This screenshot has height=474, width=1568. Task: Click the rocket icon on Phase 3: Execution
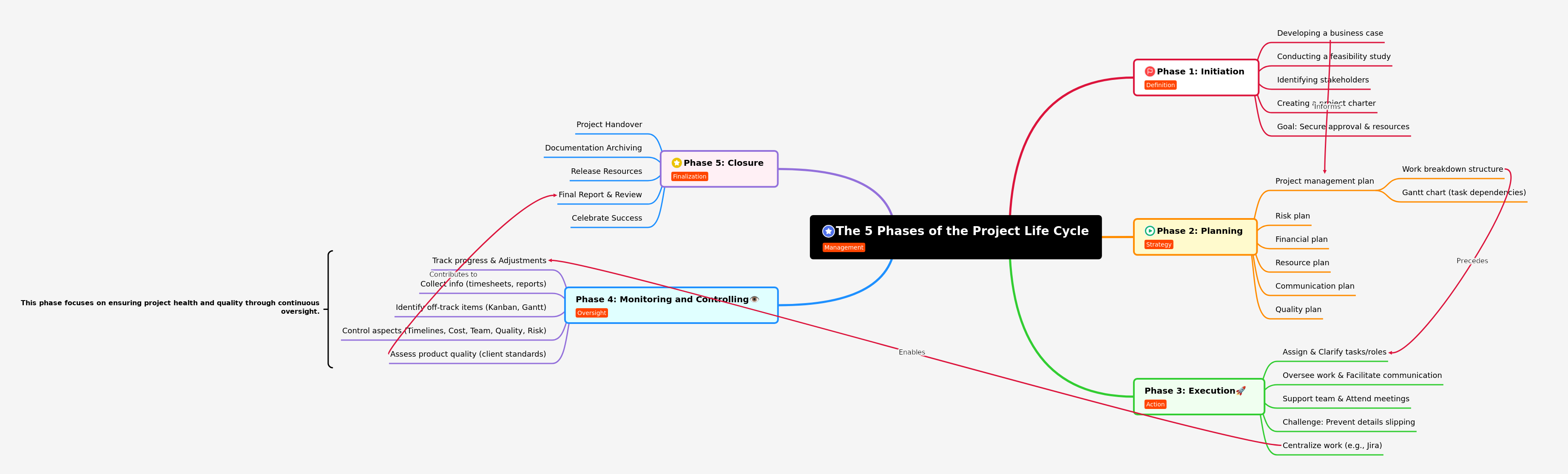tap(1240, 391)
